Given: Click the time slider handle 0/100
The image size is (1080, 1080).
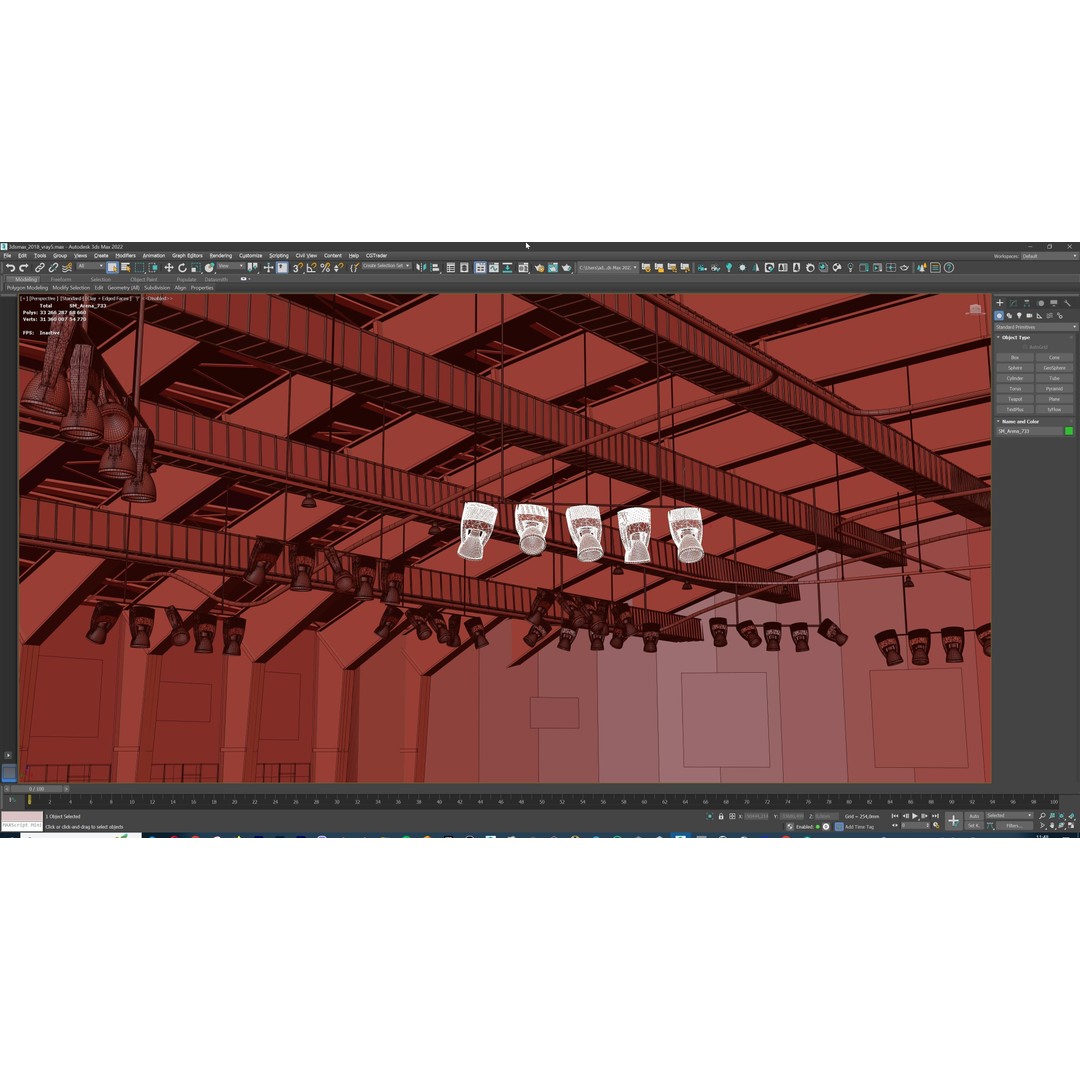Looking at the screenshot, I should pos(37,789).
